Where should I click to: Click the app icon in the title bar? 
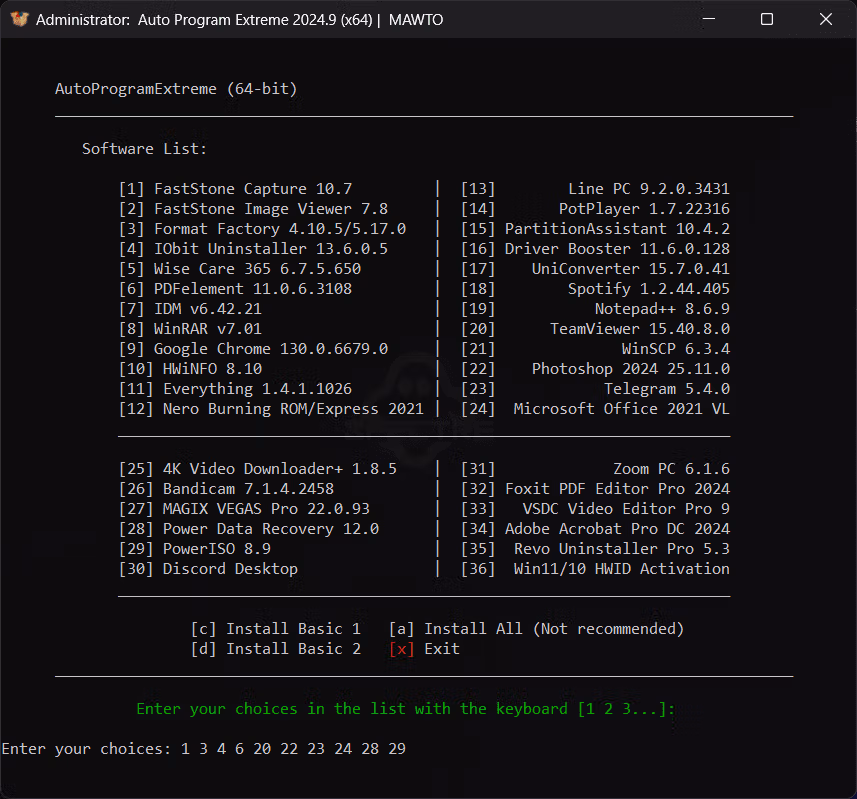19,19
